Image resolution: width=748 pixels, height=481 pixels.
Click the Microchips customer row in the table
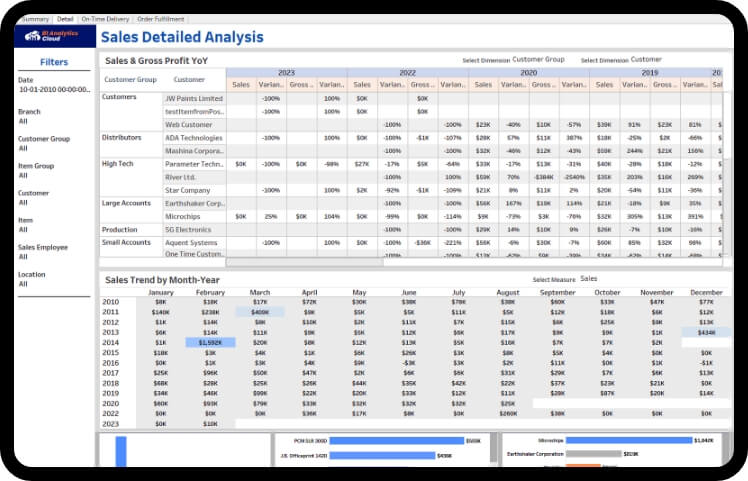pos(182,217)
